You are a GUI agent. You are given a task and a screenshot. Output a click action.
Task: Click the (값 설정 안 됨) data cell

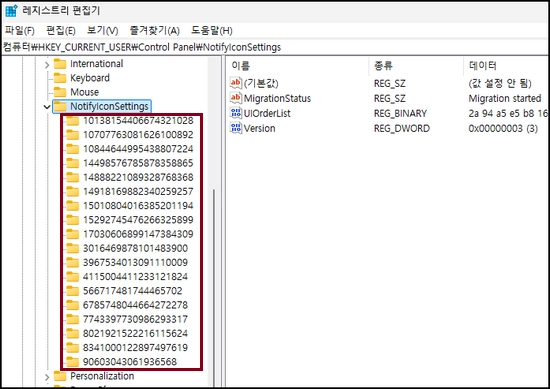point(500,83)
